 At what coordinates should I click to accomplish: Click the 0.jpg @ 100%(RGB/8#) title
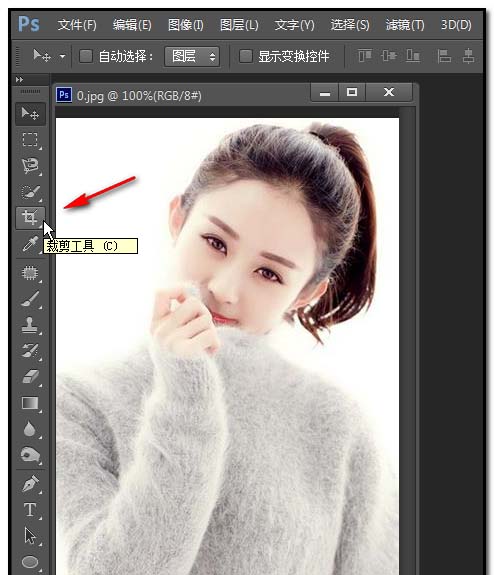[139, 96]
